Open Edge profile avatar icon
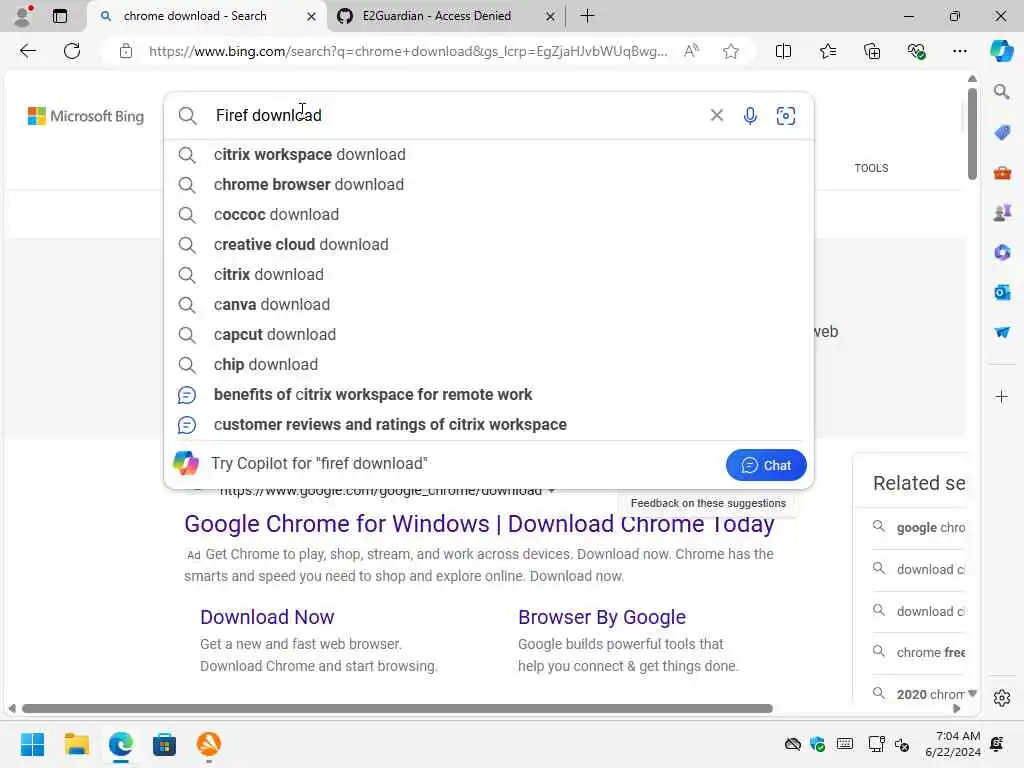The width and height of the screenshot is (1024, 768). [x=23, y=16]
